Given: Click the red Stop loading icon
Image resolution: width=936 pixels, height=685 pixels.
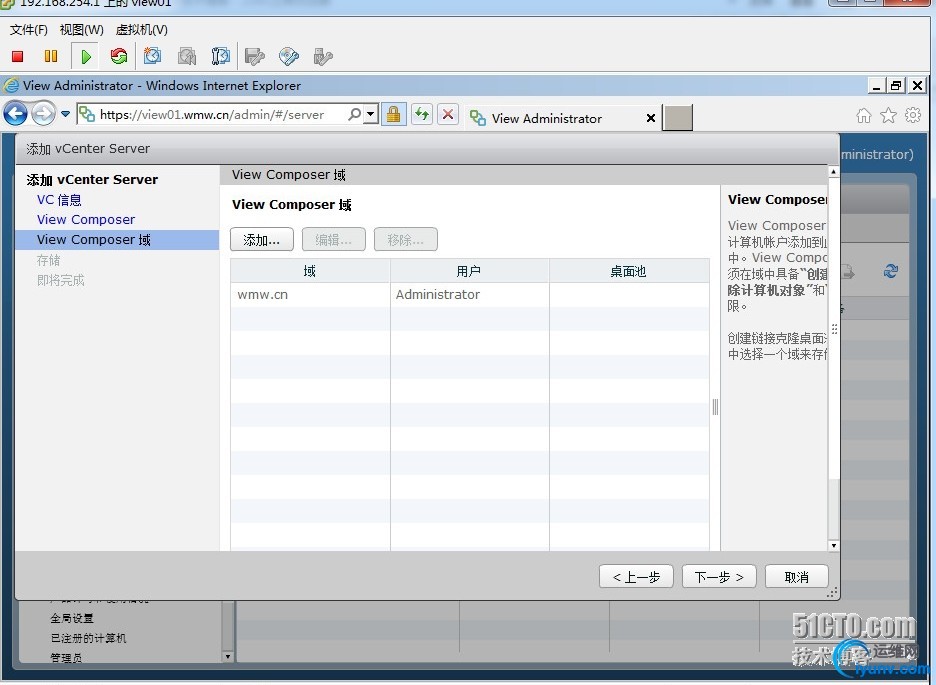Looking at the screenshot, I should [x=448, y=114].
